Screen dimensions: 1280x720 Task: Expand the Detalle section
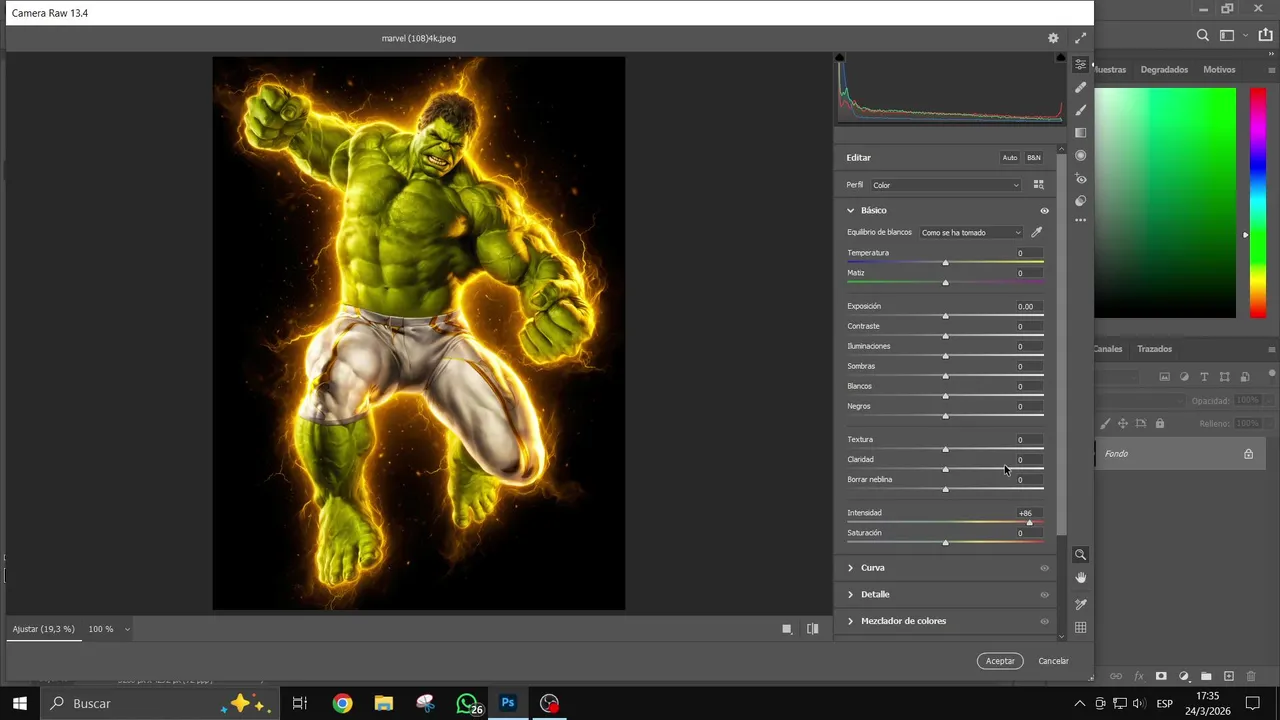click(x=851, y=595)
